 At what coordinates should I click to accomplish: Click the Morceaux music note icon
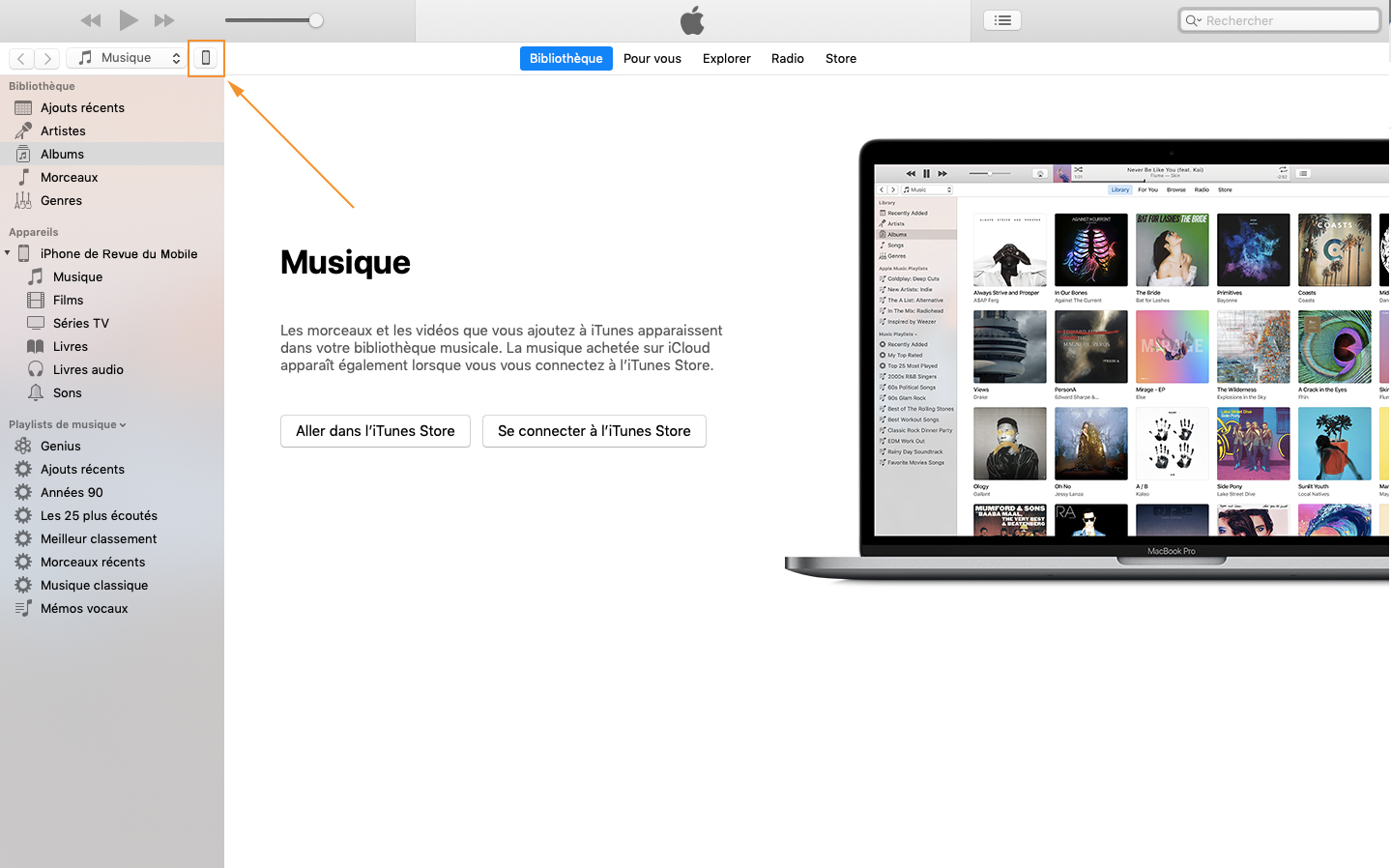(x=23, y=177)
